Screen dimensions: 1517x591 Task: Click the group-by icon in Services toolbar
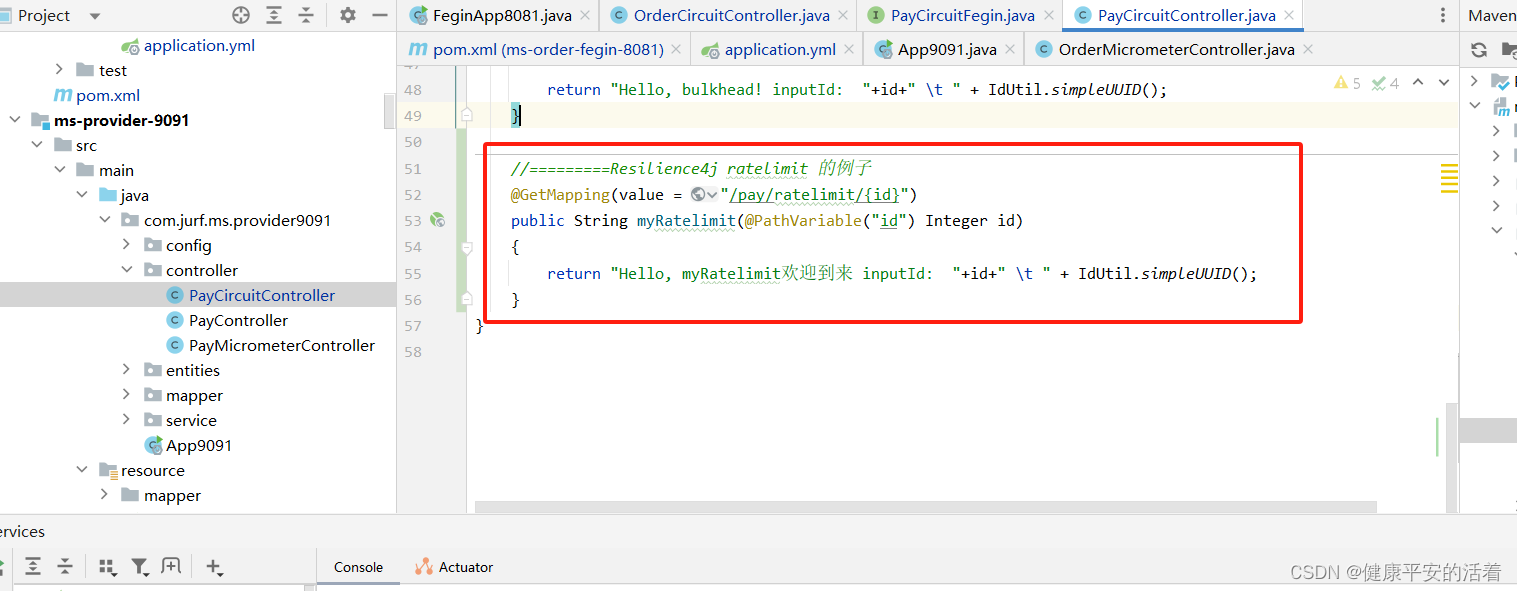point(108,566)
